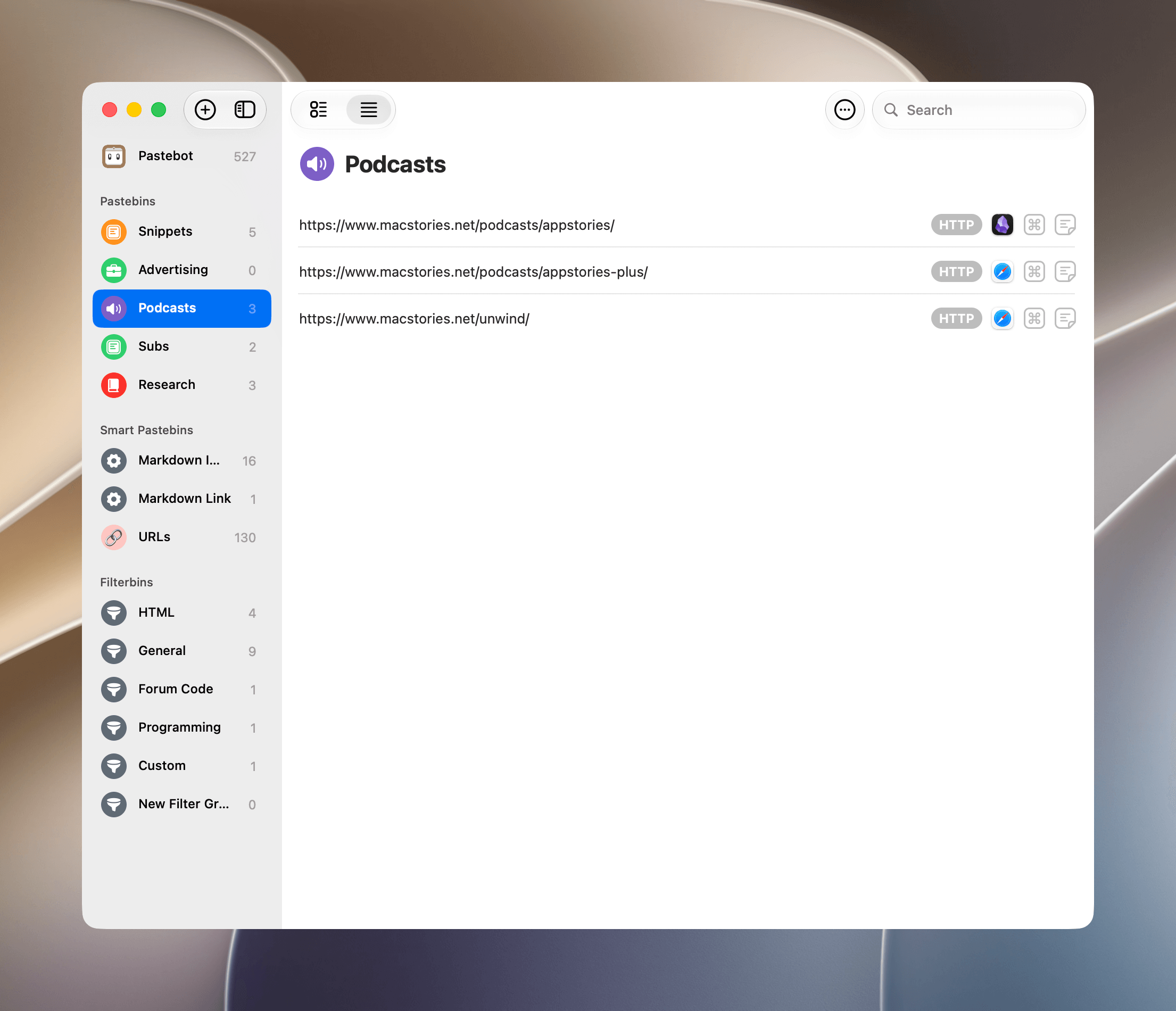Toggle the sidebar visibility button
This screenshot has width=1176, height=1011.
point(245,110)
